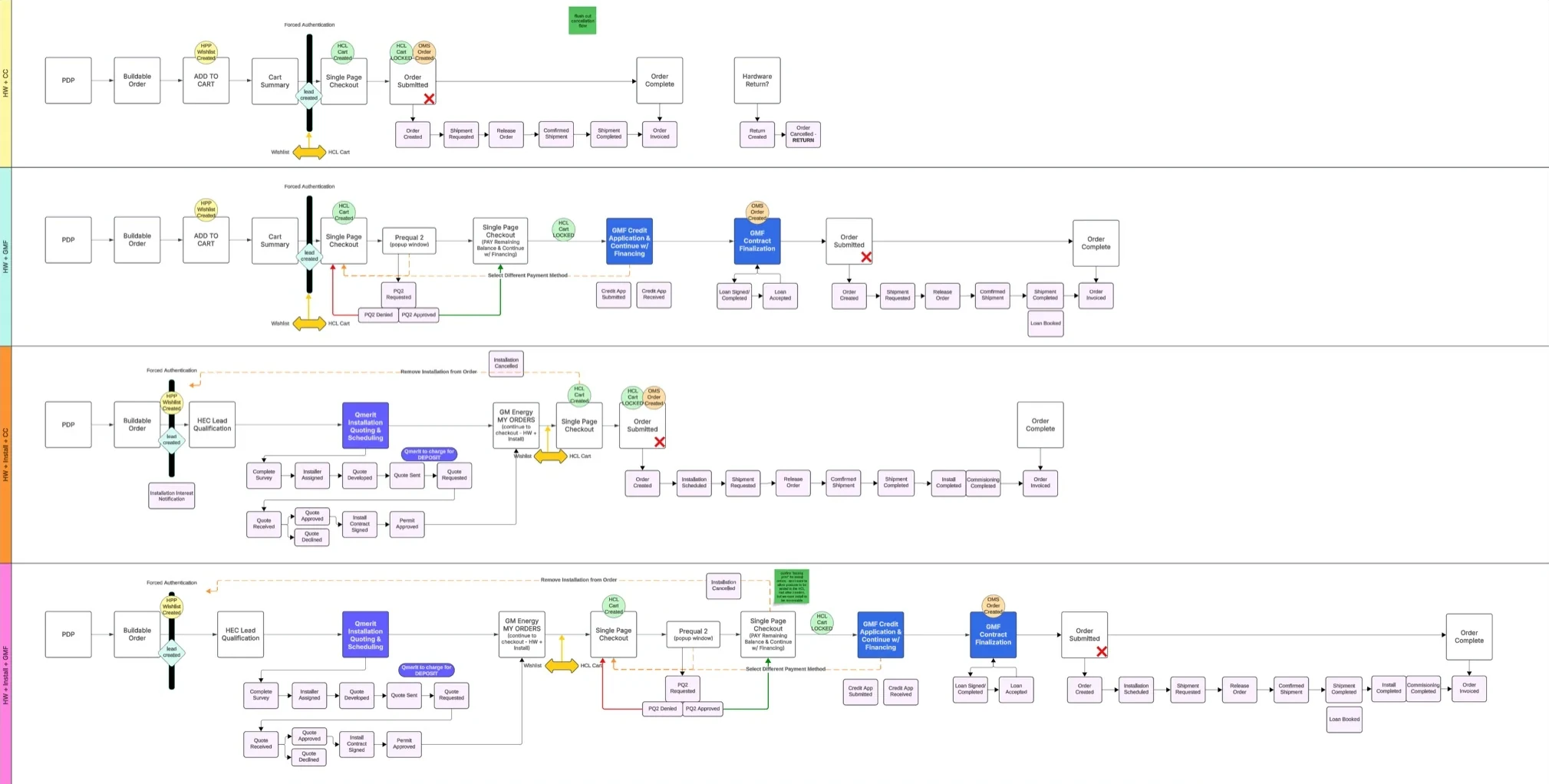Select ADD TO CART in HW + GMF lane
The image size is (1549, 784).
[x=206, y=240]
